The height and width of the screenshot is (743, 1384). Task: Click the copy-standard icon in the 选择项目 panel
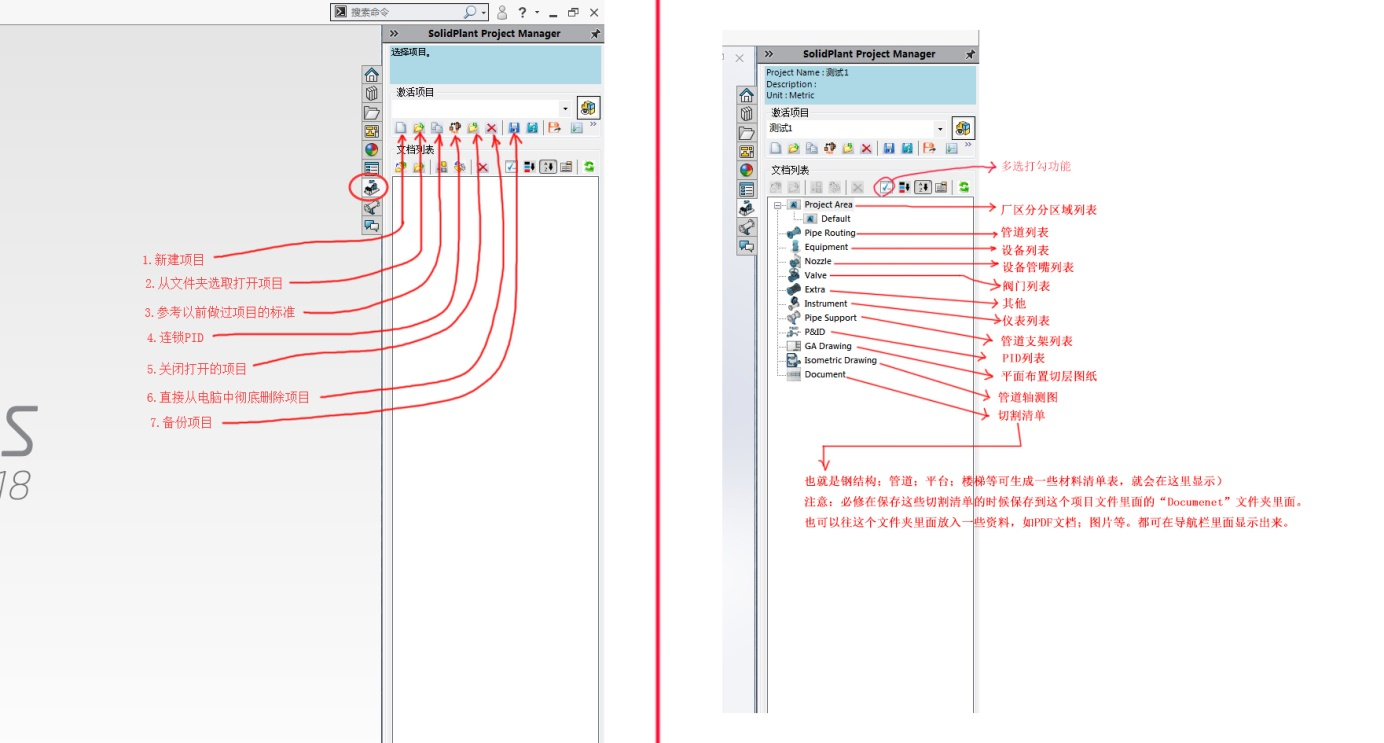tap(437, 128)
